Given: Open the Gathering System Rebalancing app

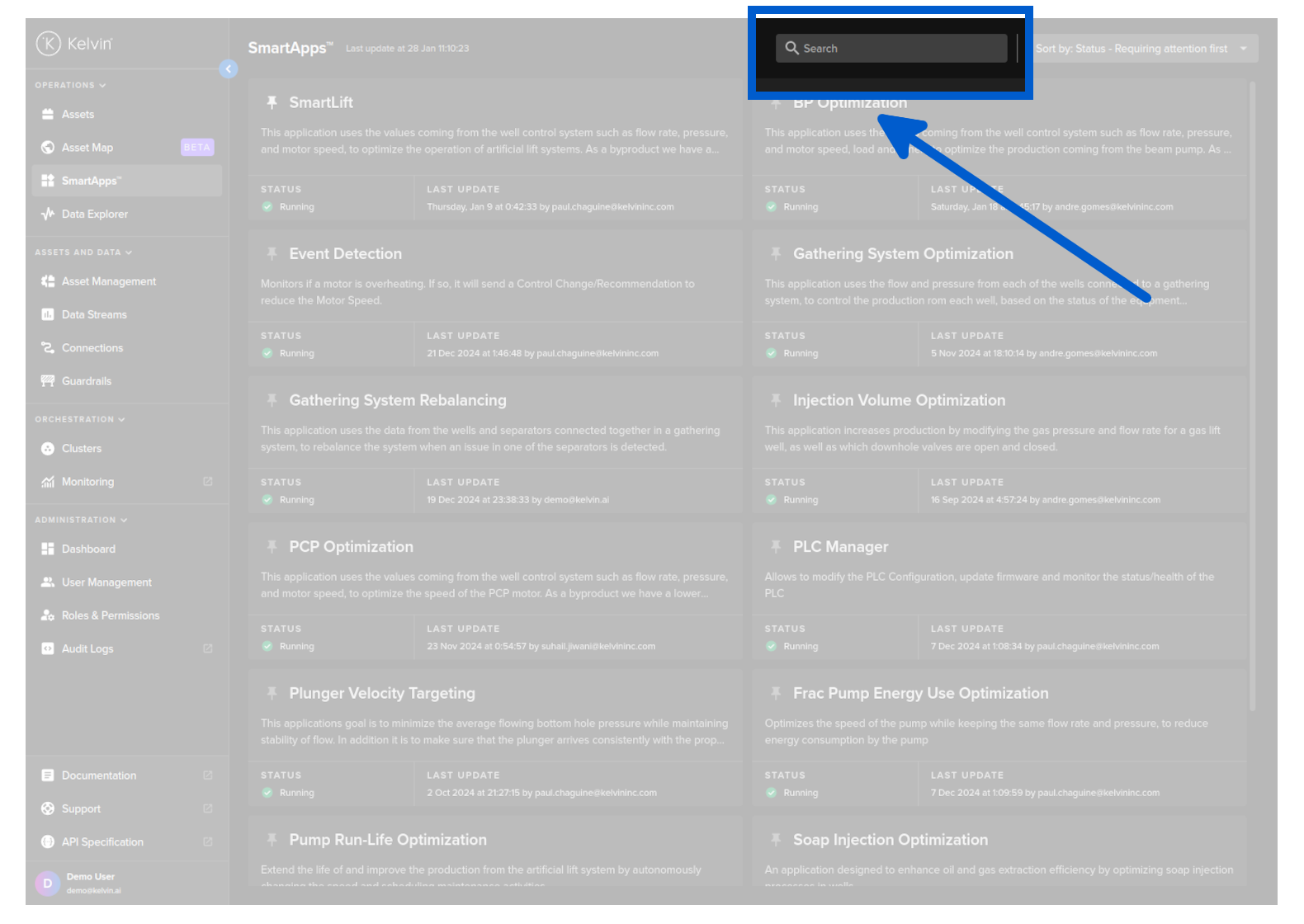Looking at the screenshot, I should [x=397, y=400].
